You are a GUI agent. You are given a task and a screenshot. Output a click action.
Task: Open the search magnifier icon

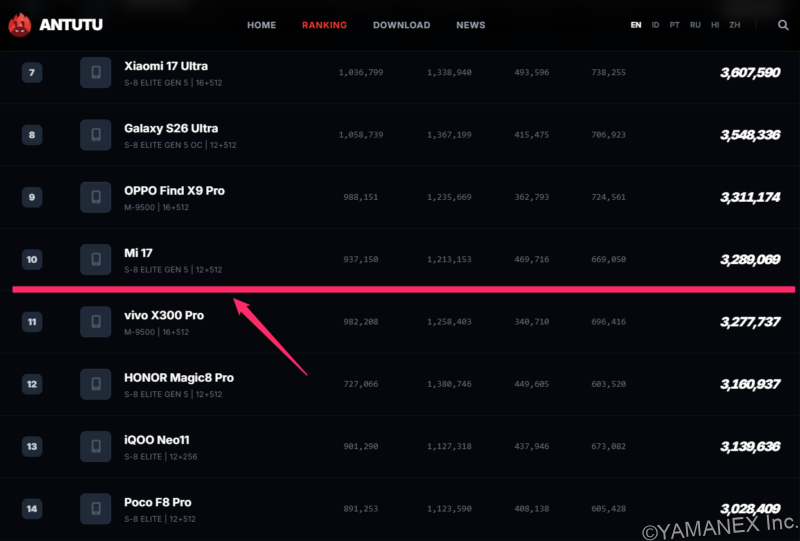[x=783, y=25]
